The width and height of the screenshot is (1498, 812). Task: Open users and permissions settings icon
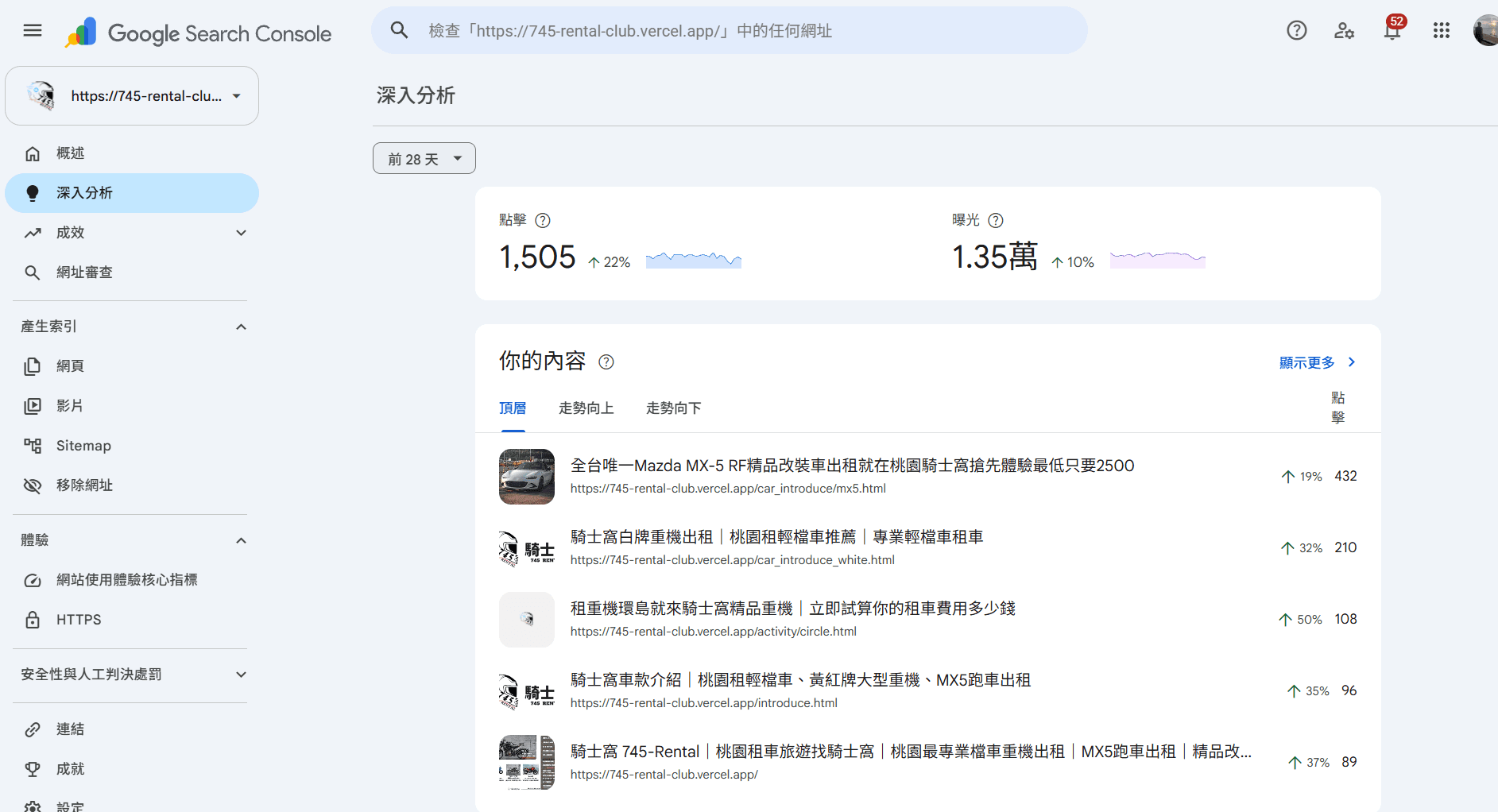pyautogui.click(x=1344, y=31)
